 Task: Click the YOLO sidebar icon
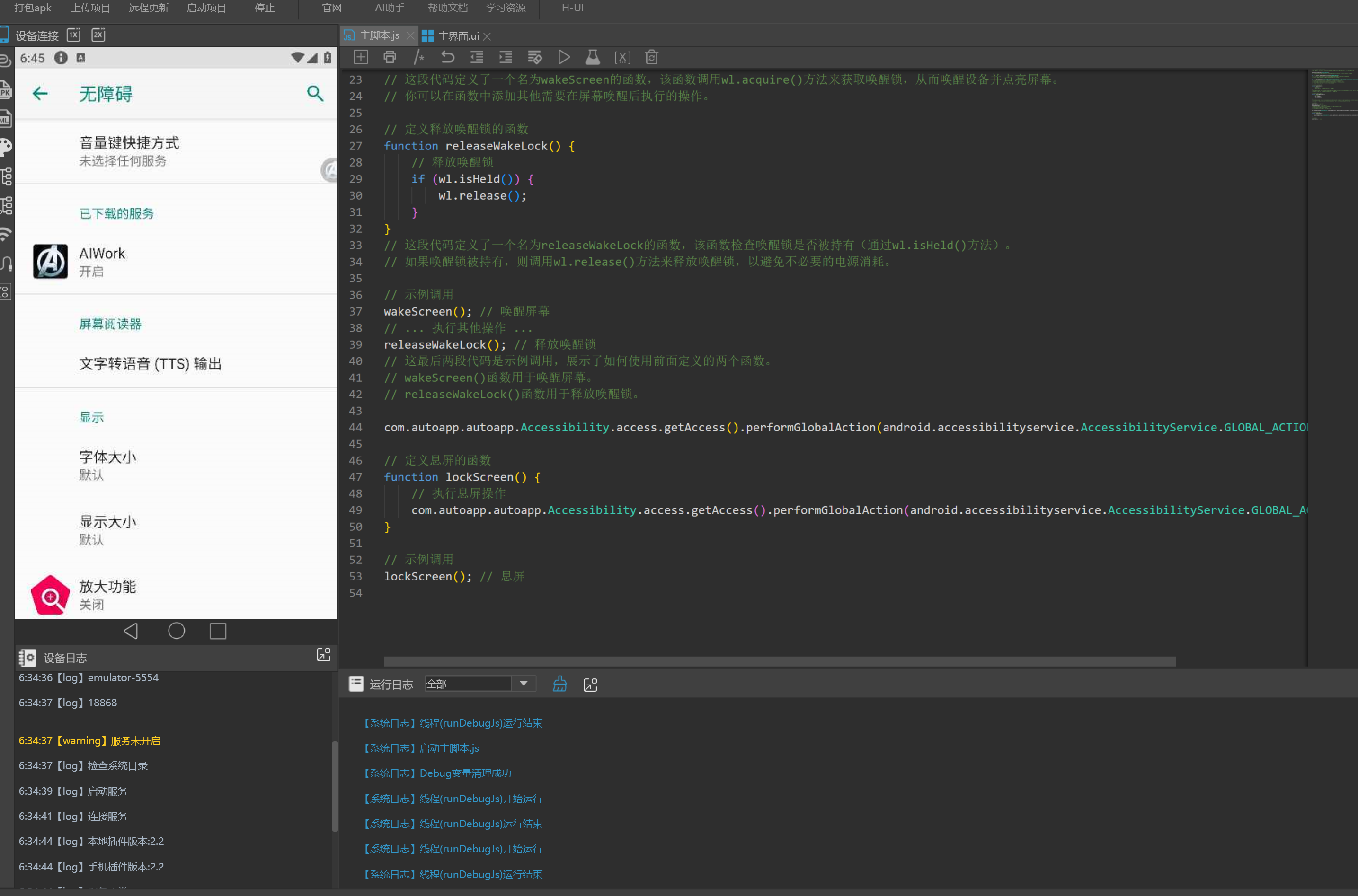point(5,292)
